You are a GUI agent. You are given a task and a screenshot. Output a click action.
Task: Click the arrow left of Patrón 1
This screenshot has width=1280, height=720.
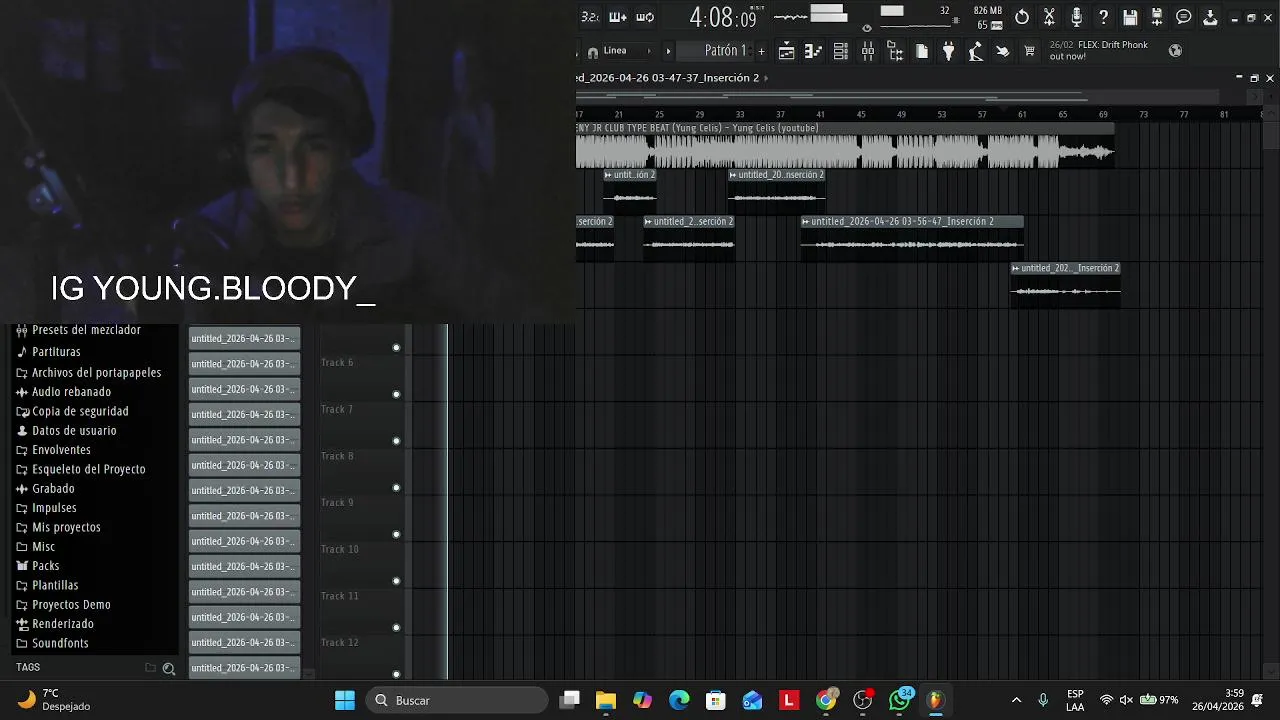(668, 51)
